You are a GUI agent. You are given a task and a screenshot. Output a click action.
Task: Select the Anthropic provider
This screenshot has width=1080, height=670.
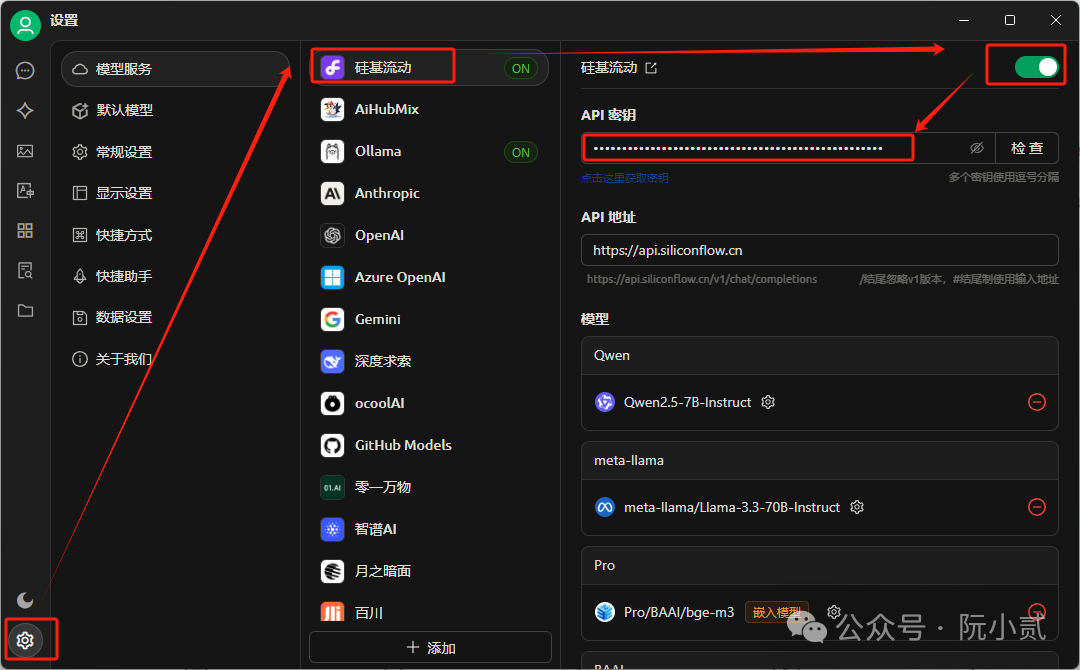pyautogui.click(x=428, y=193)
